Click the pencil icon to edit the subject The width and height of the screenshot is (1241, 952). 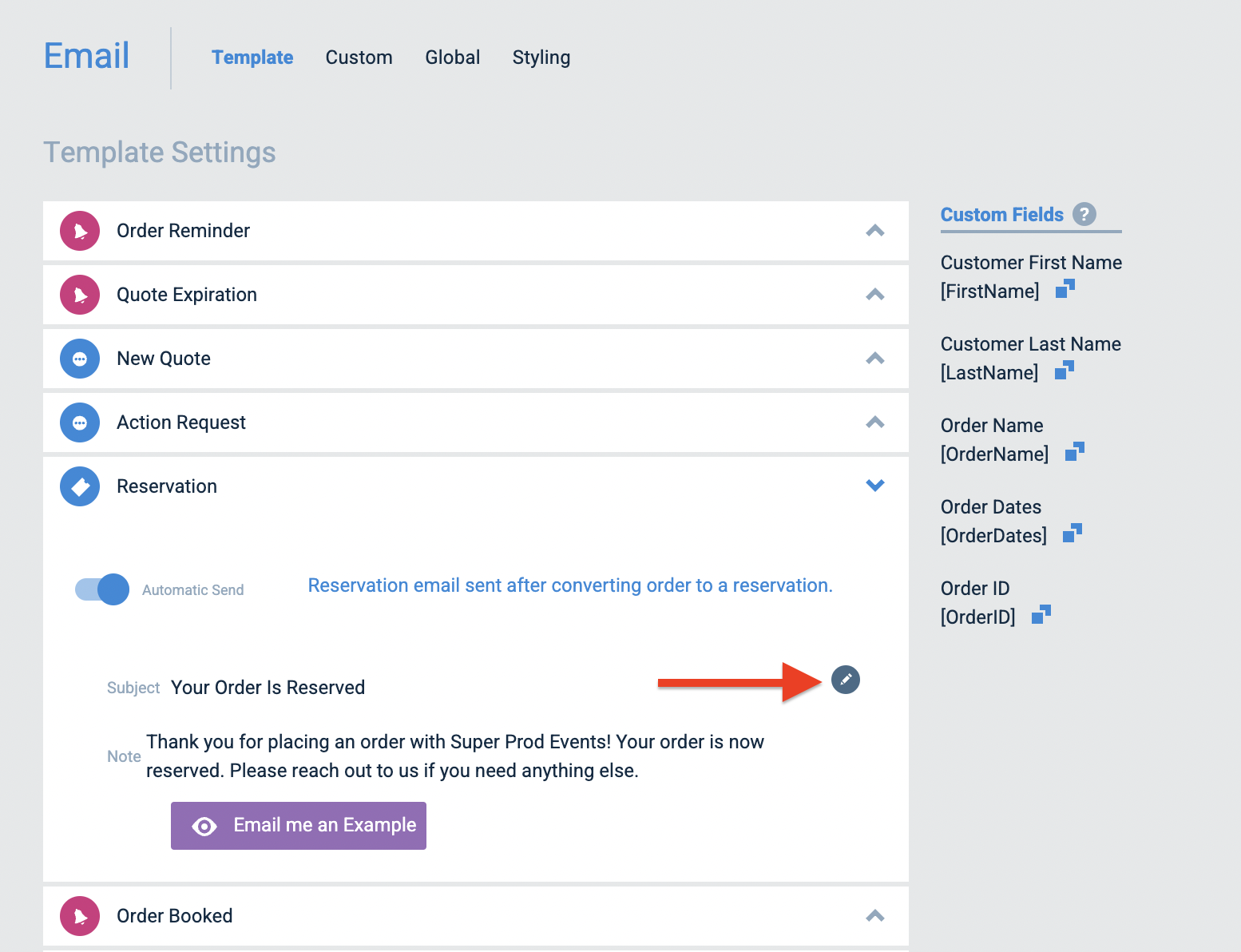click(846, 680)
